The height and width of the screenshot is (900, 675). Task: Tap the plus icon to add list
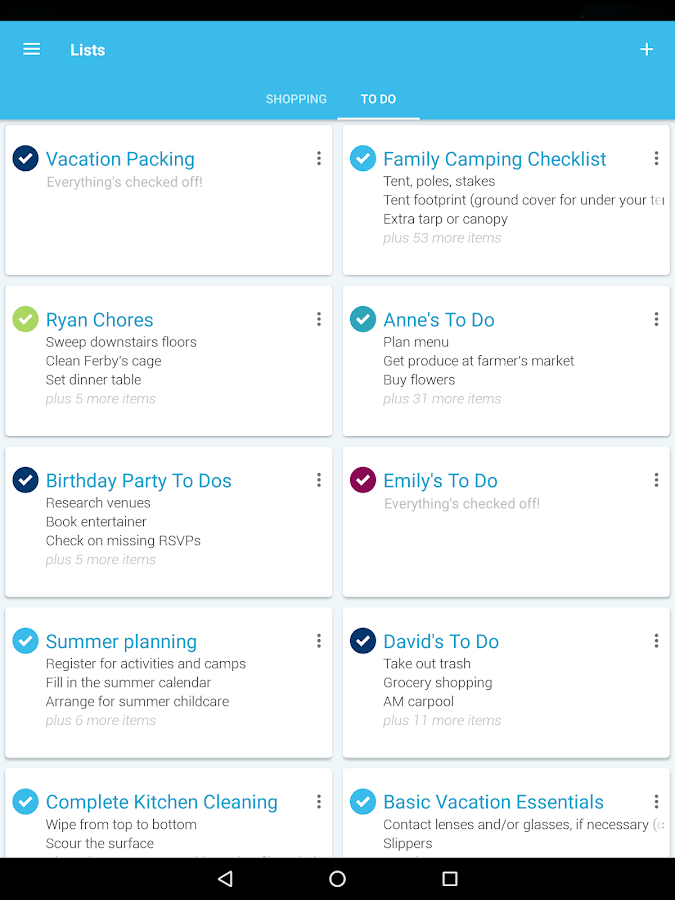coord(646,49)
